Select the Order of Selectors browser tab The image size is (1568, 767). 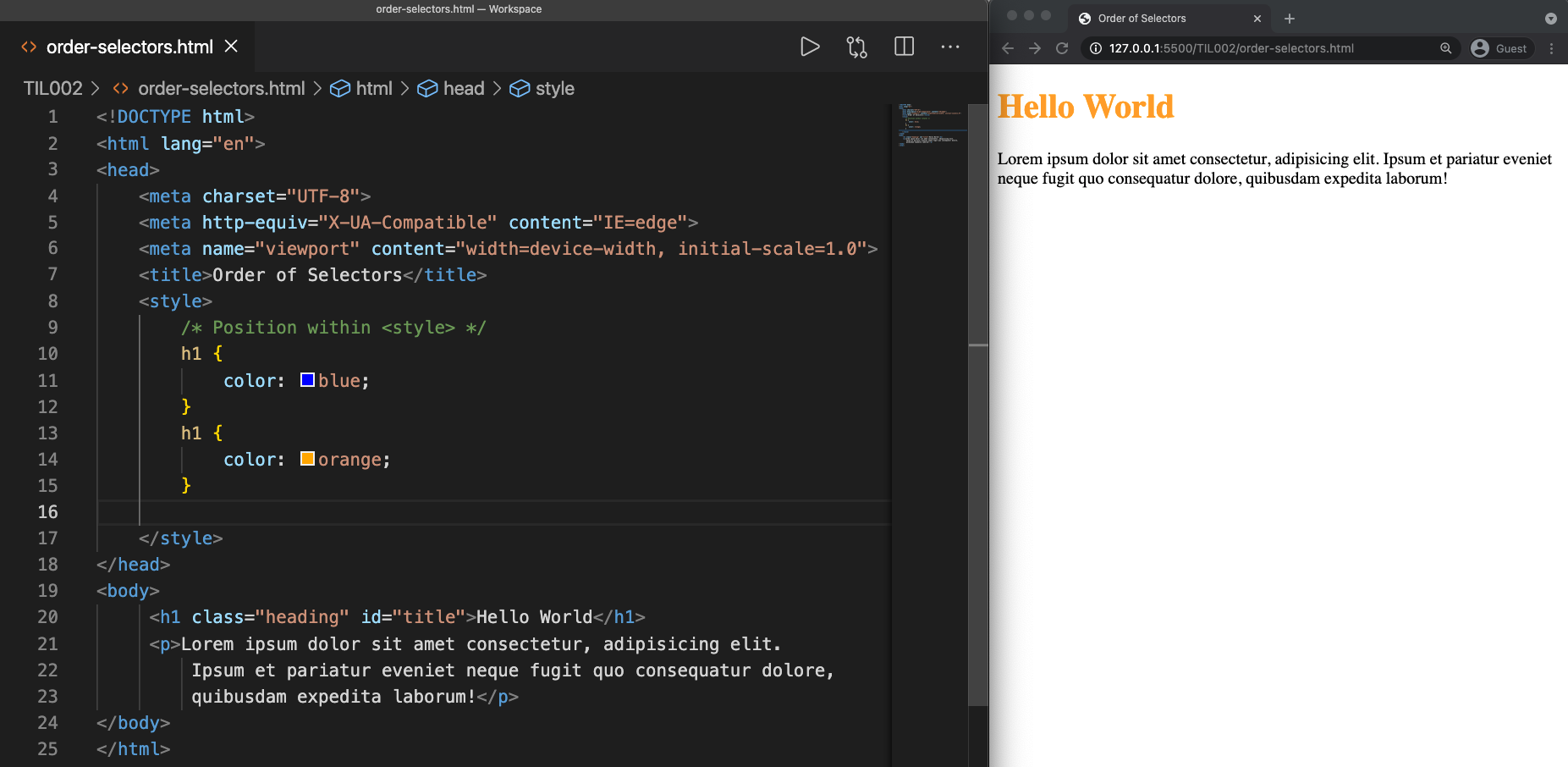pyautogui.click(x=1171, y=19)
